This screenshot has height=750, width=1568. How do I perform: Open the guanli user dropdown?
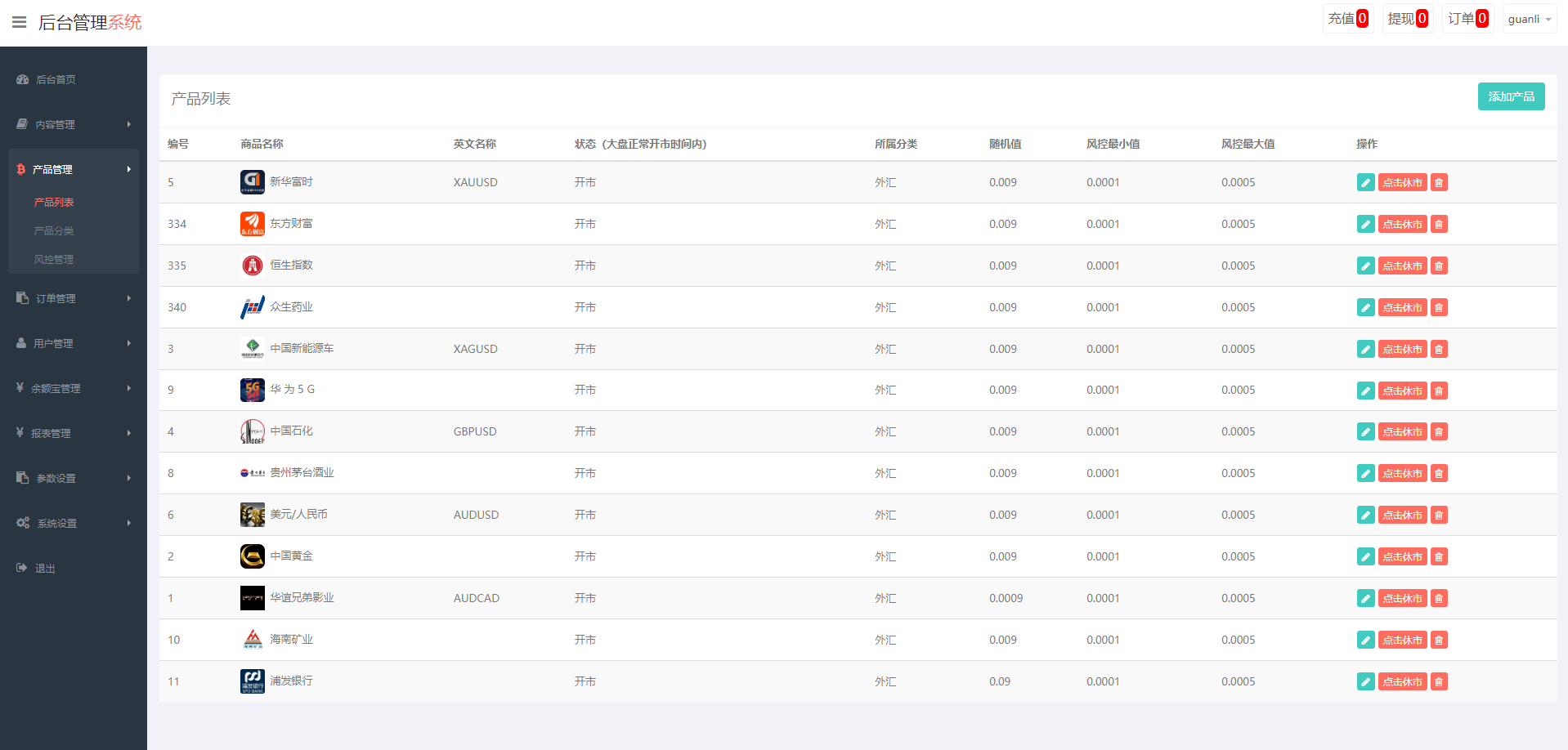tap(1529, 19)
